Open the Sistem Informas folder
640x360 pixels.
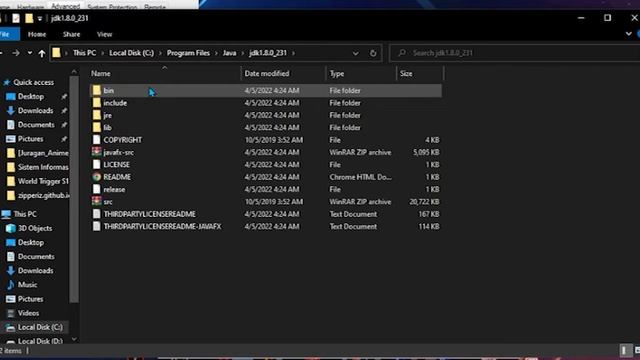pos(43,167)
